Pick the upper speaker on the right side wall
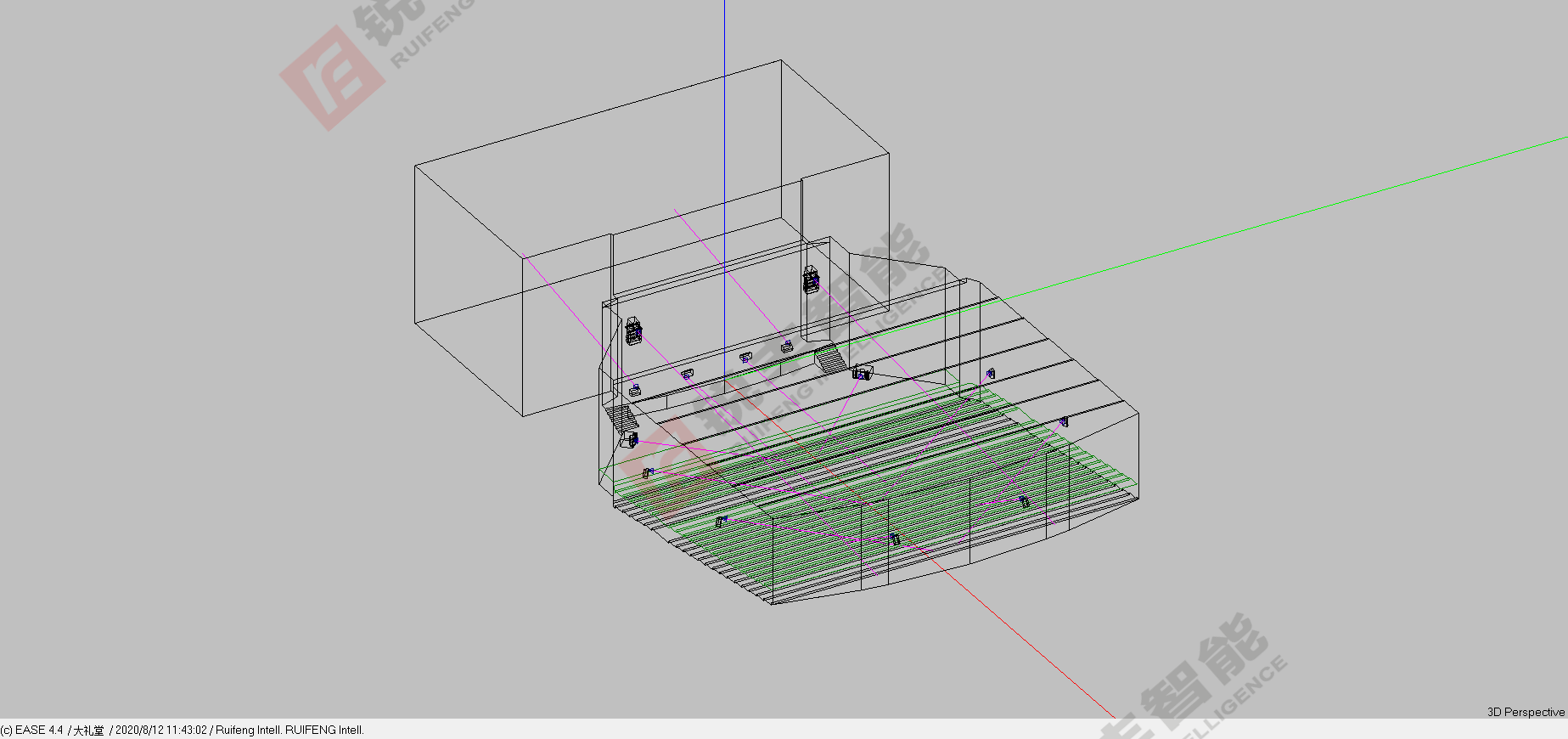The width and height of the screenshot is (1568, 739). (990, 373)
